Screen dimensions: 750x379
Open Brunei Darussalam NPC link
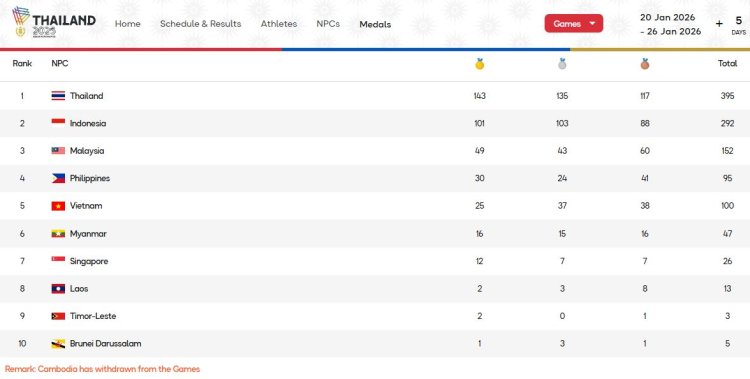(106, 344)
